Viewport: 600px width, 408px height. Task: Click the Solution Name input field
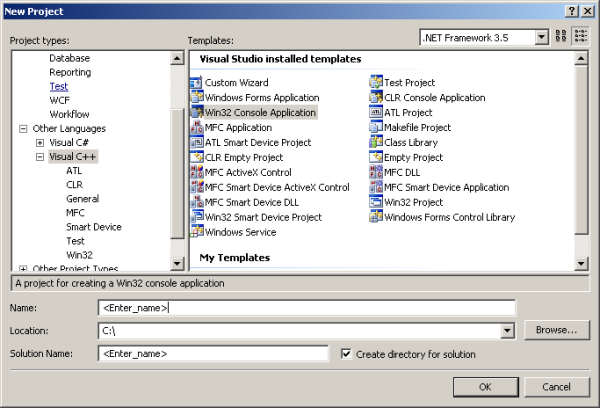point(213,354)
